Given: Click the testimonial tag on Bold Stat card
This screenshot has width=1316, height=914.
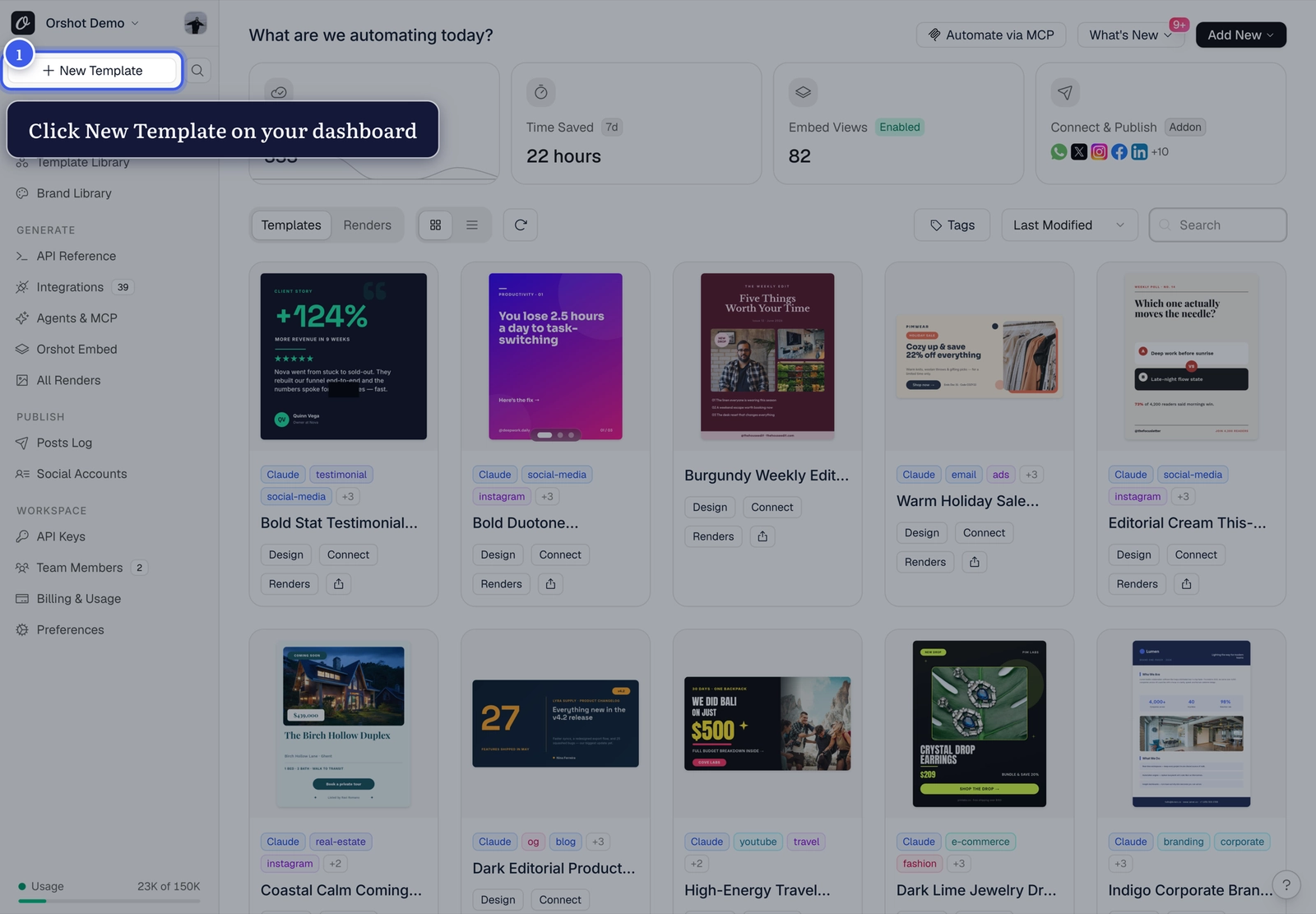Looking at the screenshot, I should click(341, 475).
